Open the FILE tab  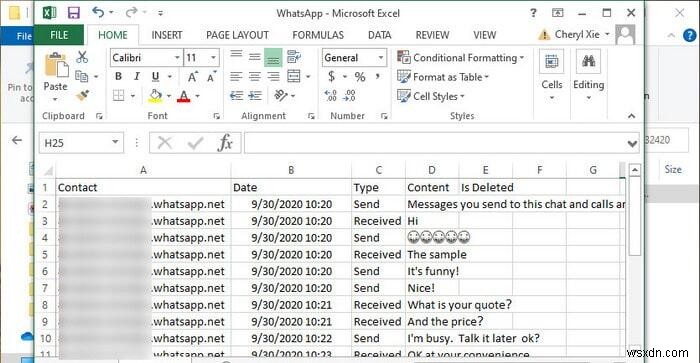[x=59, y=35]
